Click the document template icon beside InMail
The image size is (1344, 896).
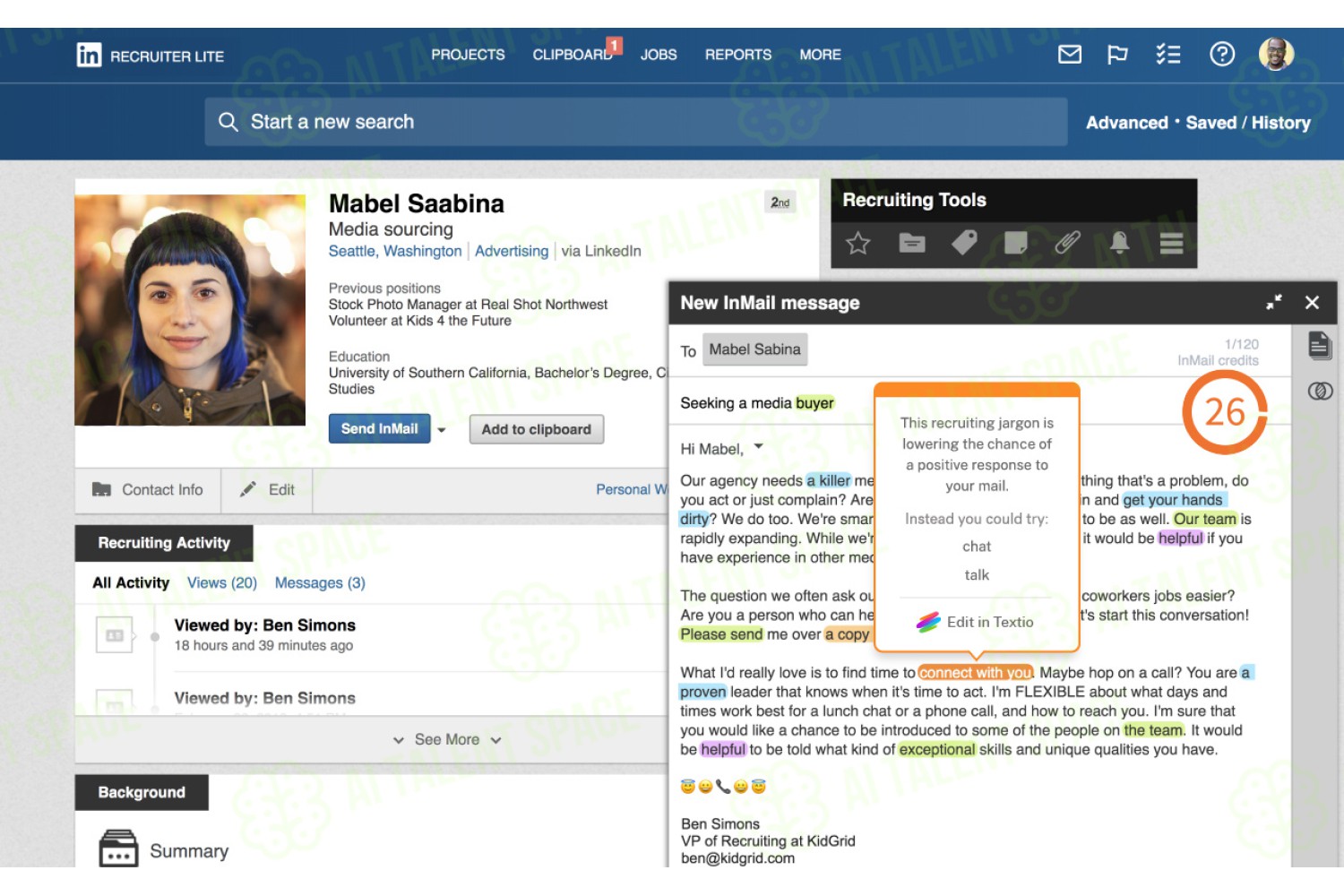click(x=1319, y=346)
